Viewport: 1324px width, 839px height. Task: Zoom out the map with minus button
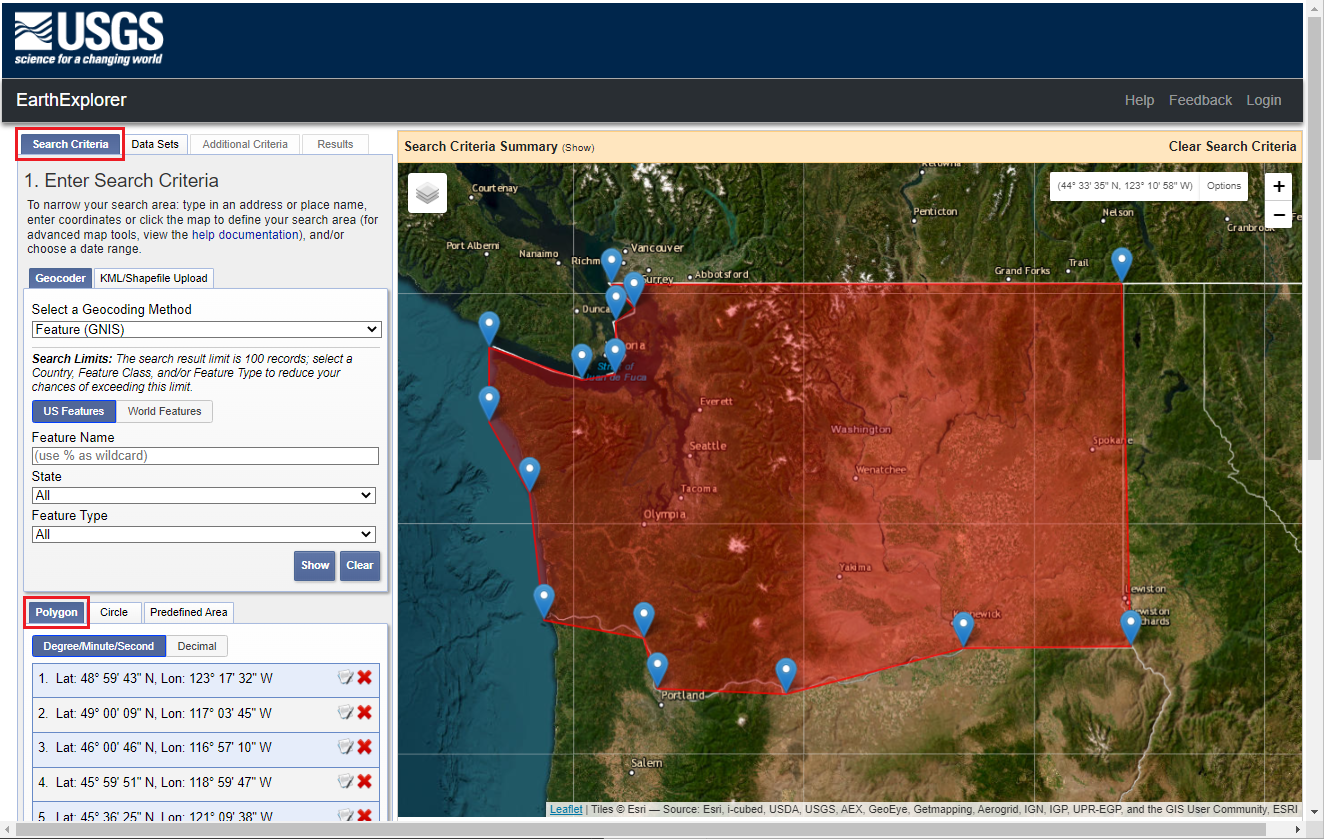tap(1279, 214)
